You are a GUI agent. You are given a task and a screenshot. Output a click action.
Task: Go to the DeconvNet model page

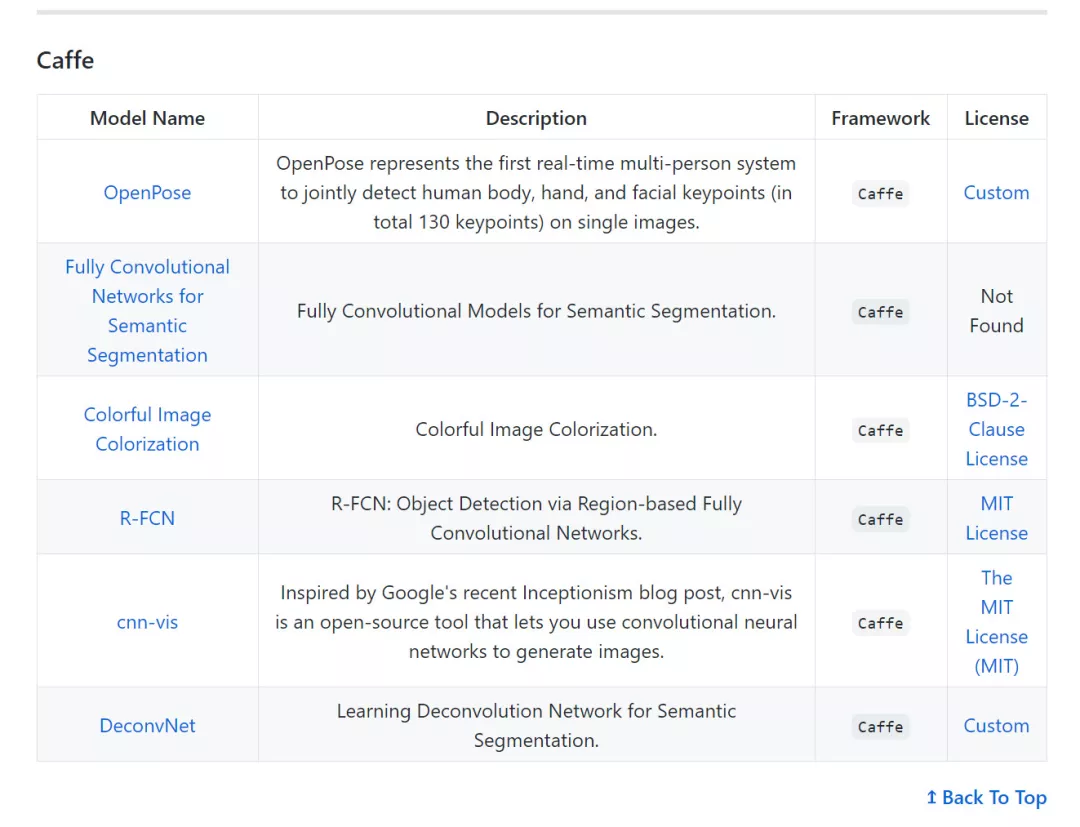pyautogui.click(x=147, y=725)
